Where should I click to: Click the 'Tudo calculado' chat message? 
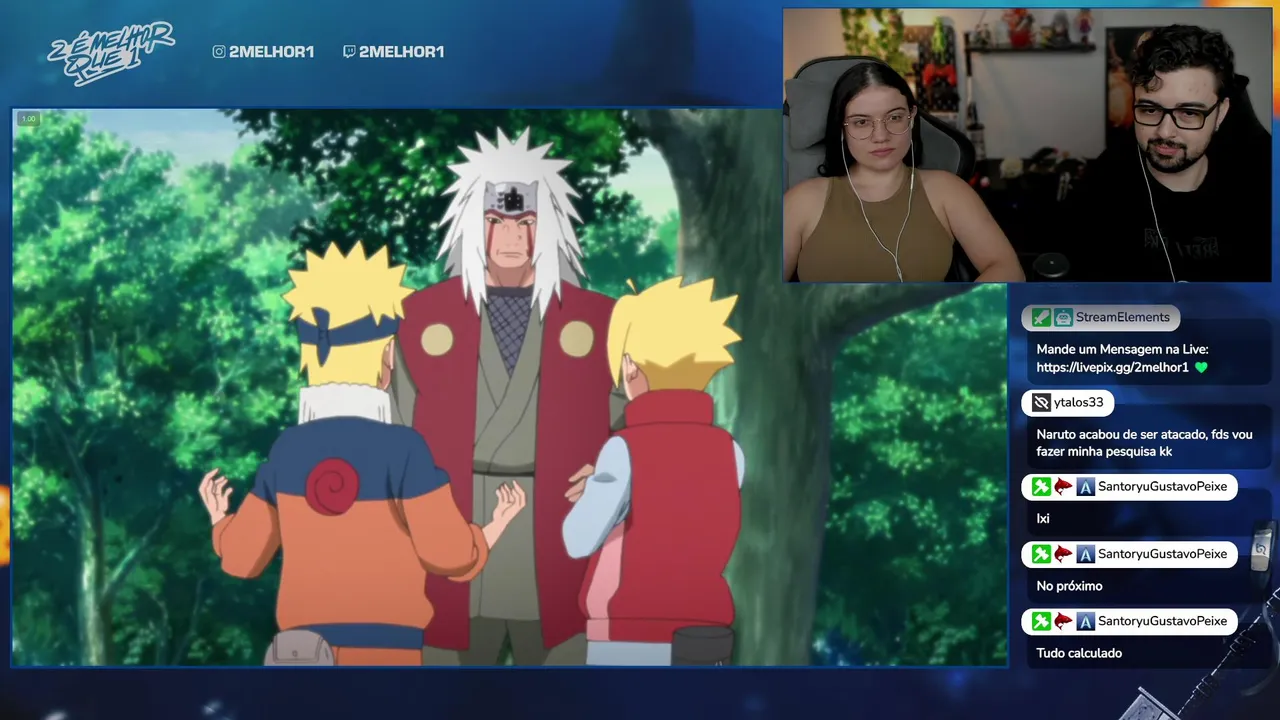pos(1079,653)
